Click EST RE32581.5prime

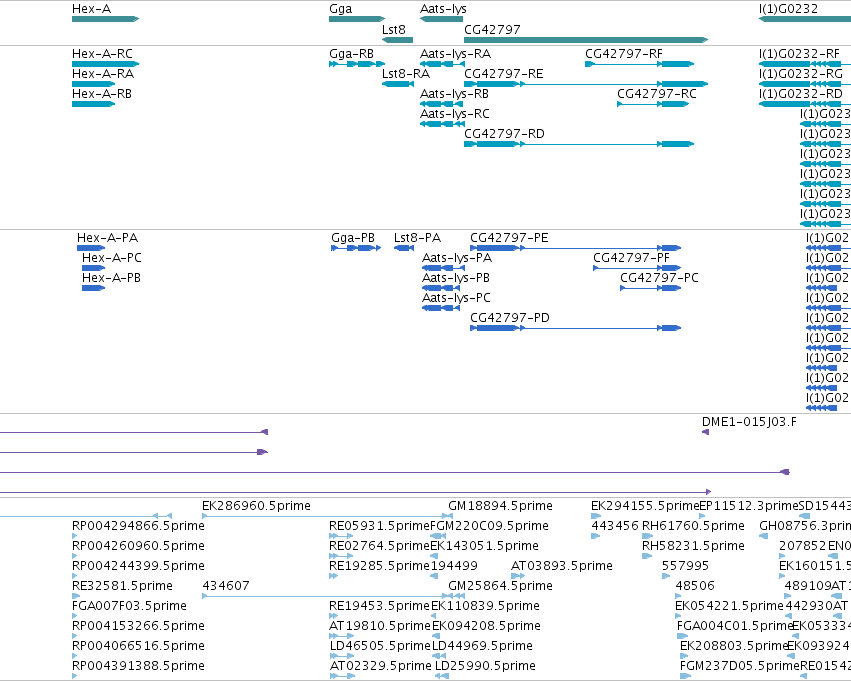(x=75, y=596)
